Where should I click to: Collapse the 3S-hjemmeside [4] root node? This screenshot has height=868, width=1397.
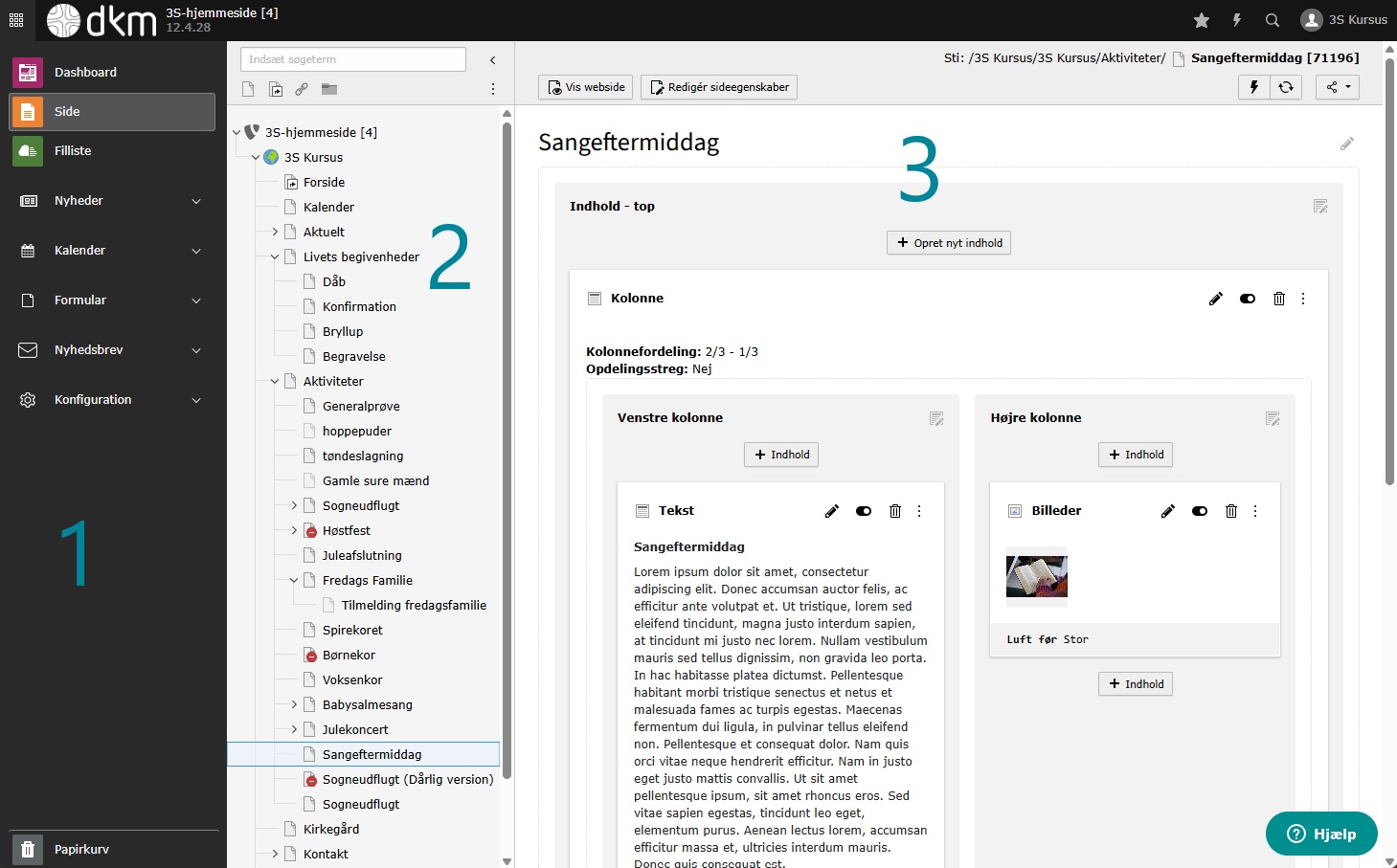(237, 132)
